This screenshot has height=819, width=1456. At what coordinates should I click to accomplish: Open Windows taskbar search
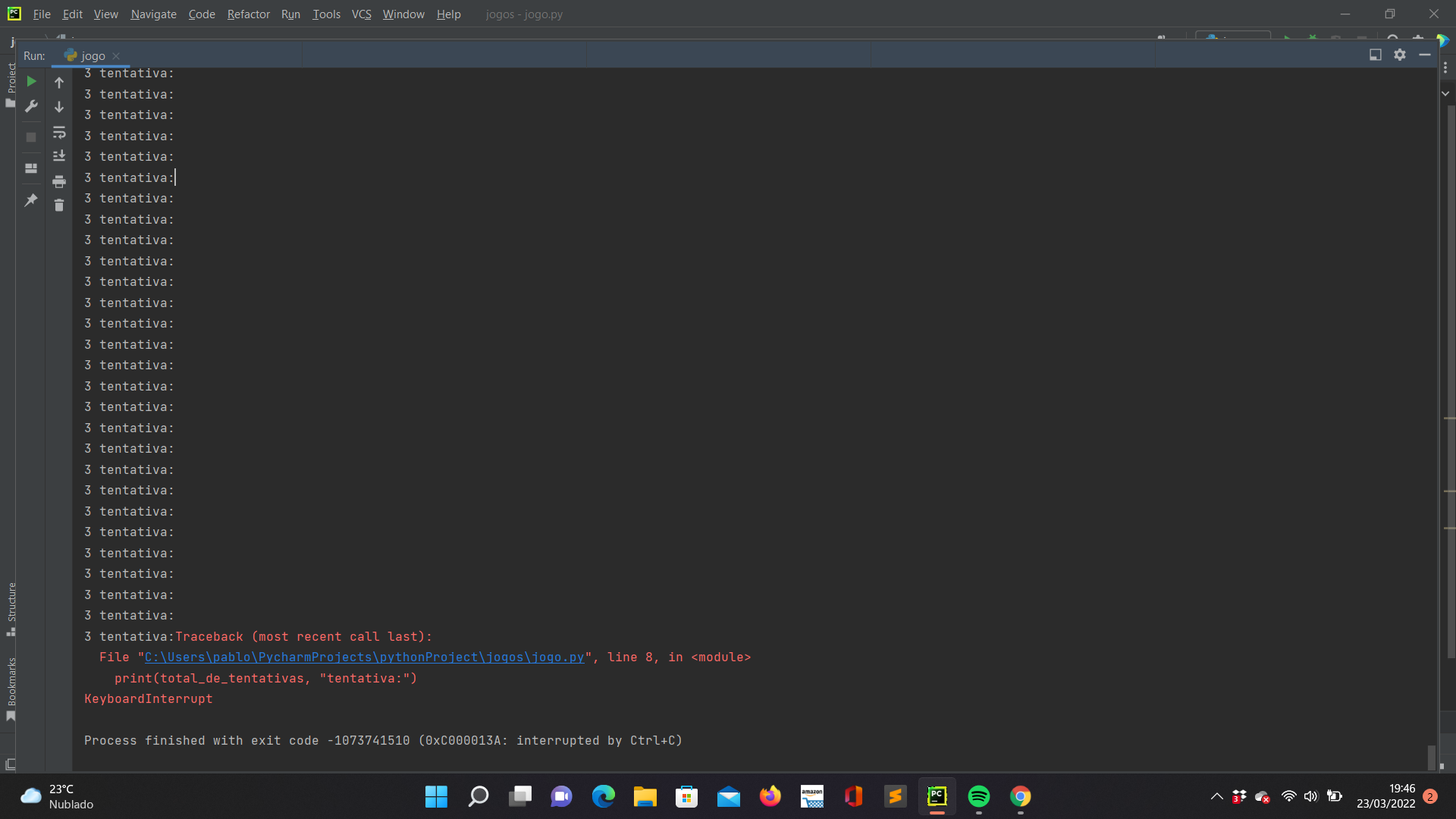[479, 796]
